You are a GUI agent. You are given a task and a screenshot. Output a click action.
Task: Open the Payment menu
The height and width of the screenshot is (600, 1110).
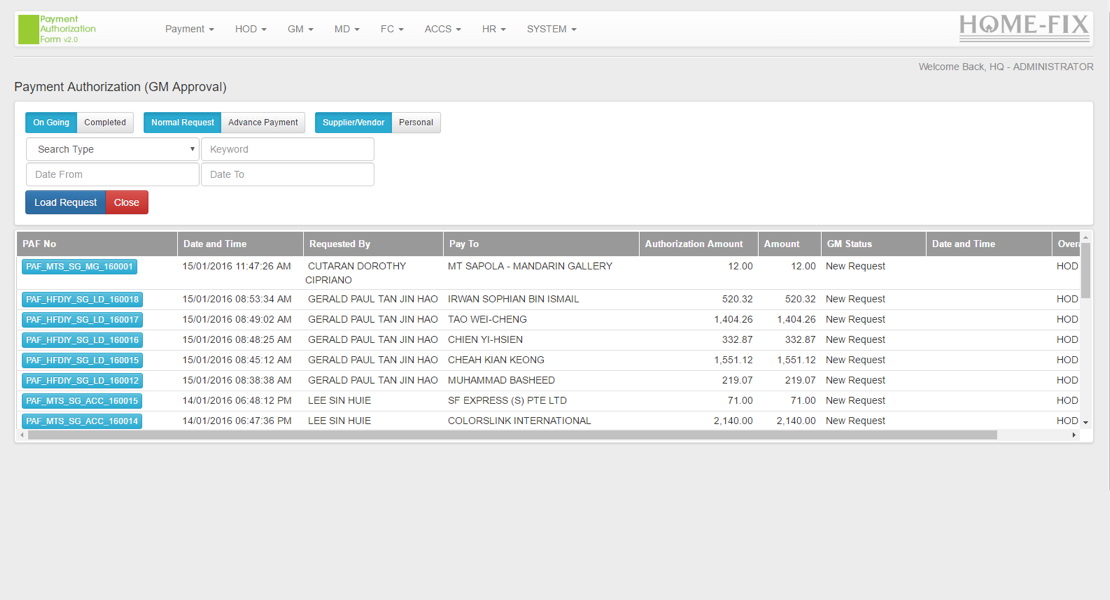[189, 29]
